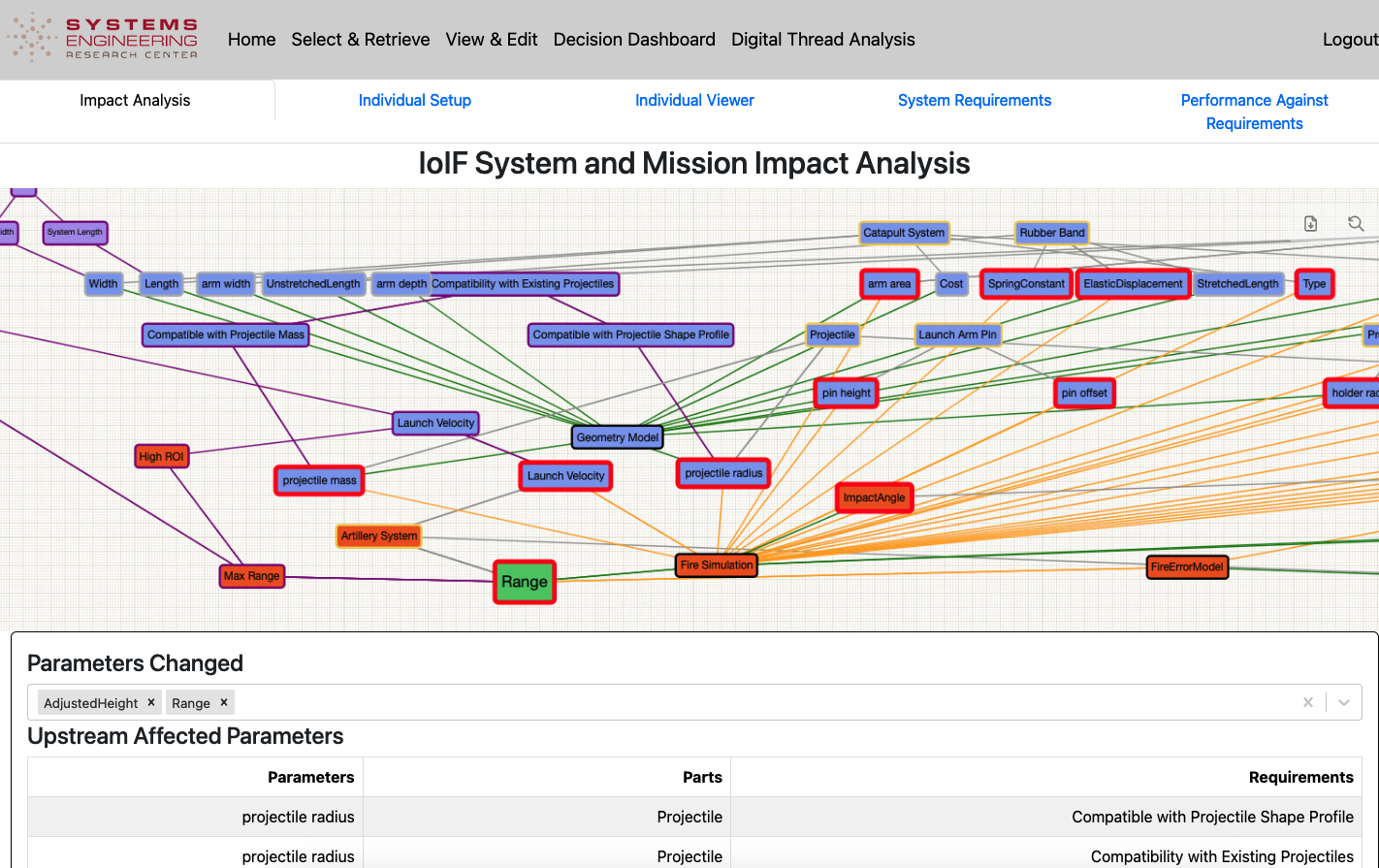This screenshot has height=868, width=1379.
Task: Select the Catapult System node
Action: pos(904,233)
